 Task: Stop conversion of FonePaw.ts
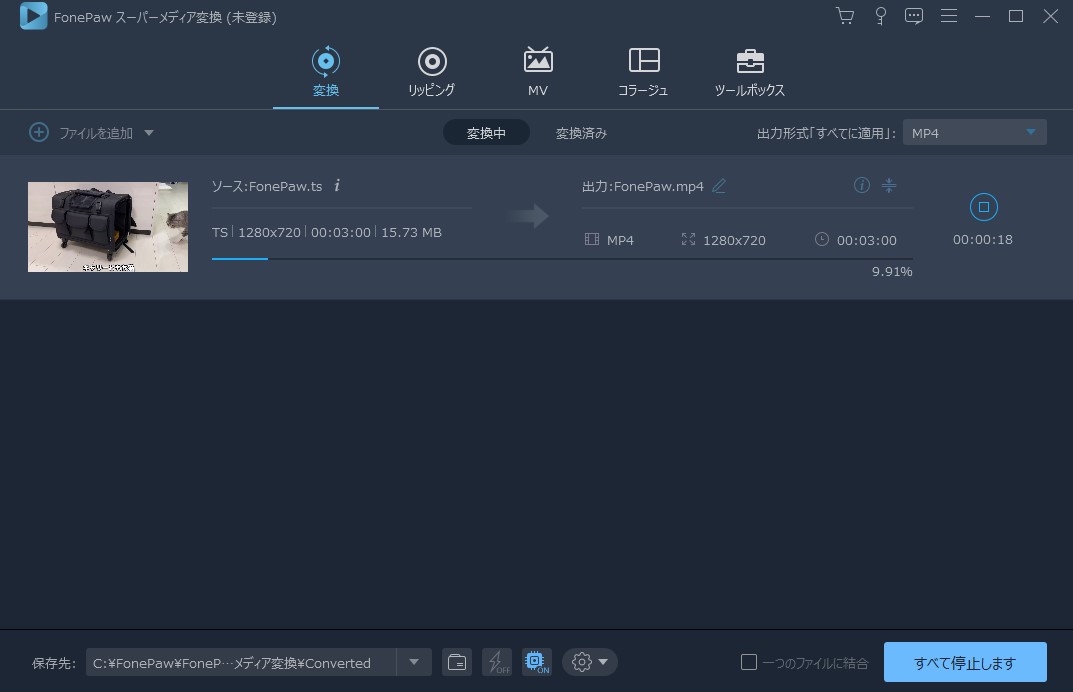[983, 207]
